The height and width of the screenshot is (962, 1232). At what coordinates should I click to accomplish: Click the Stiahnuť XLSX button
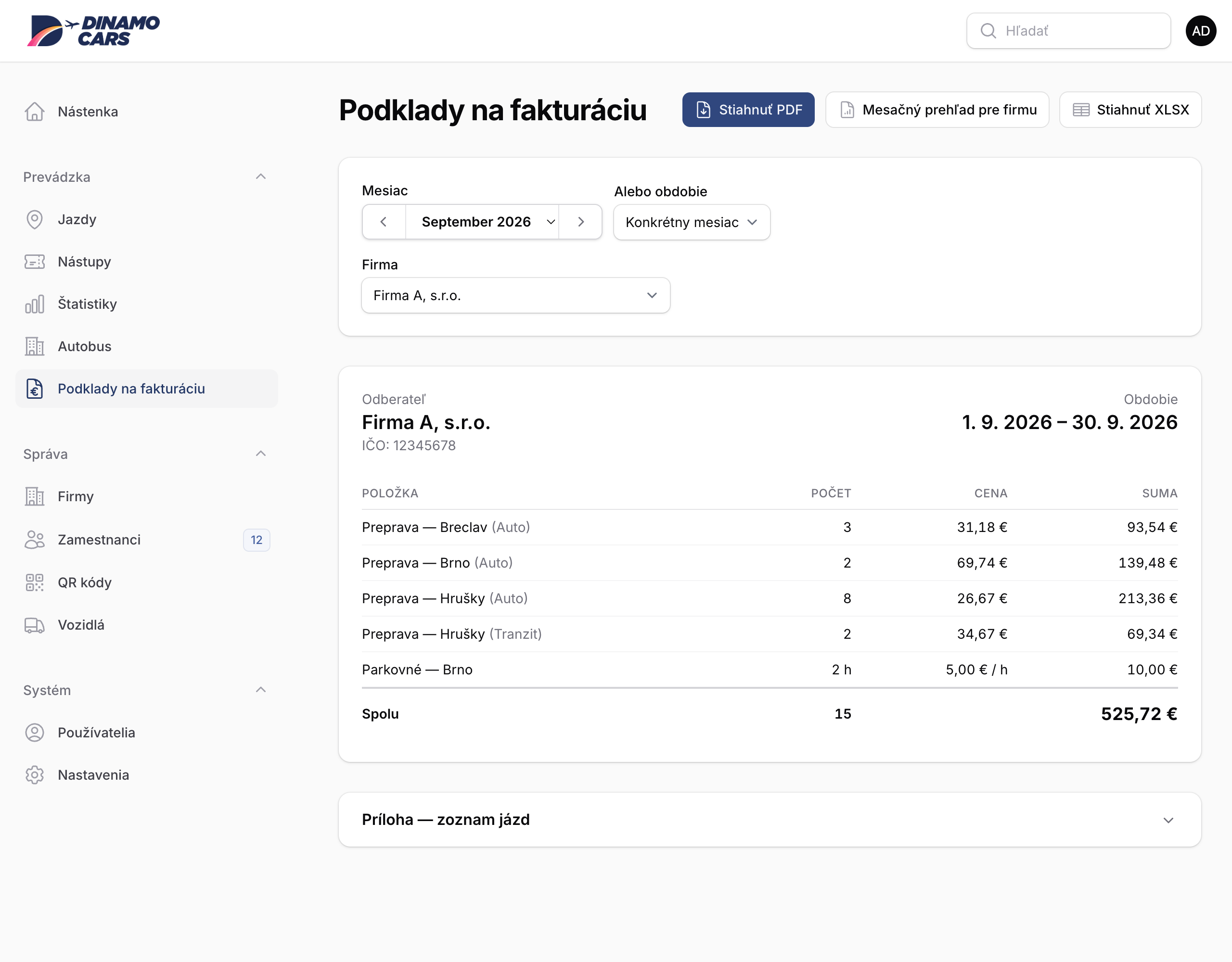point(1130,110)
